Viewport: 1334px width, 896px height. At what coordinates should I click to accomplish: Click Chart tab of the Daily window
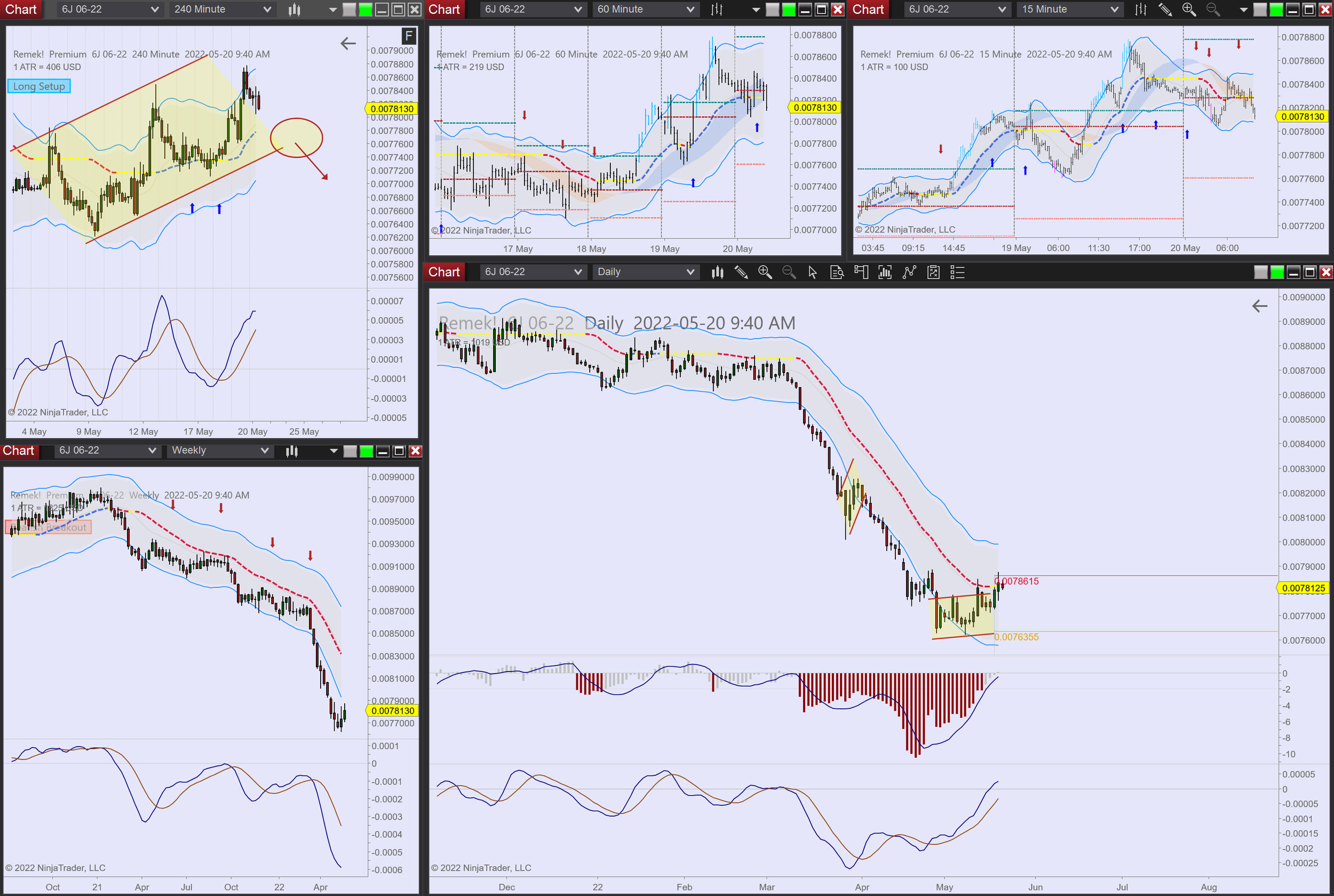coord(444,273)
